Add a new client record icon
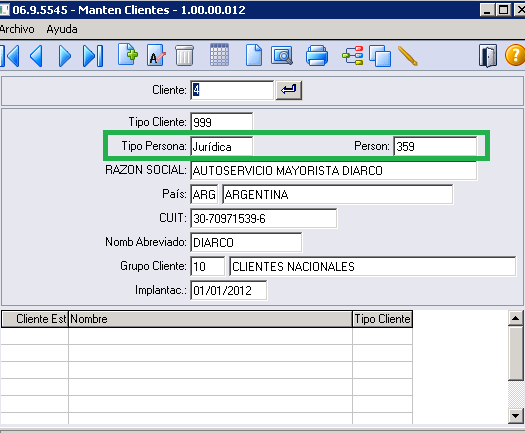This screenshot has width=525, height=433. pyautogui.click(x=128, y=54)
